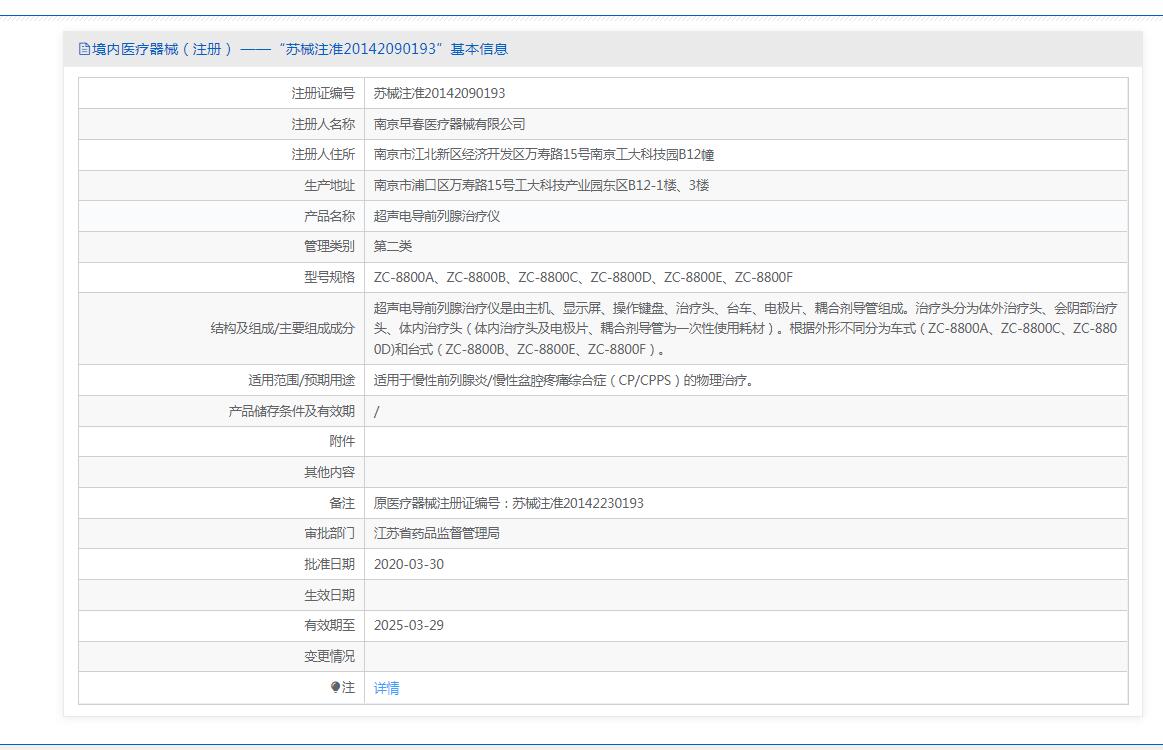Select the 生效日期 label
Screen dimensions: 1163x750
(x=329, y=595)
